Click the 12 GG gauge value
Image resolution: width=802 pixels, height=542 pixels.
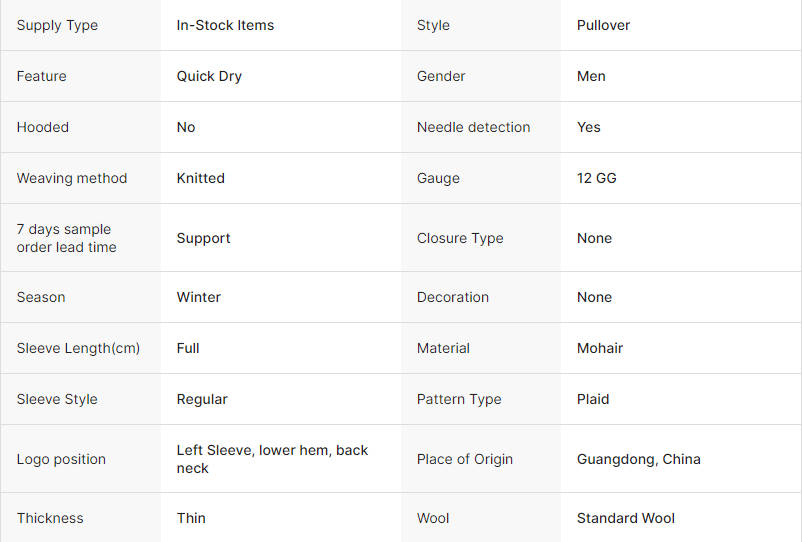tap(596, 178)
